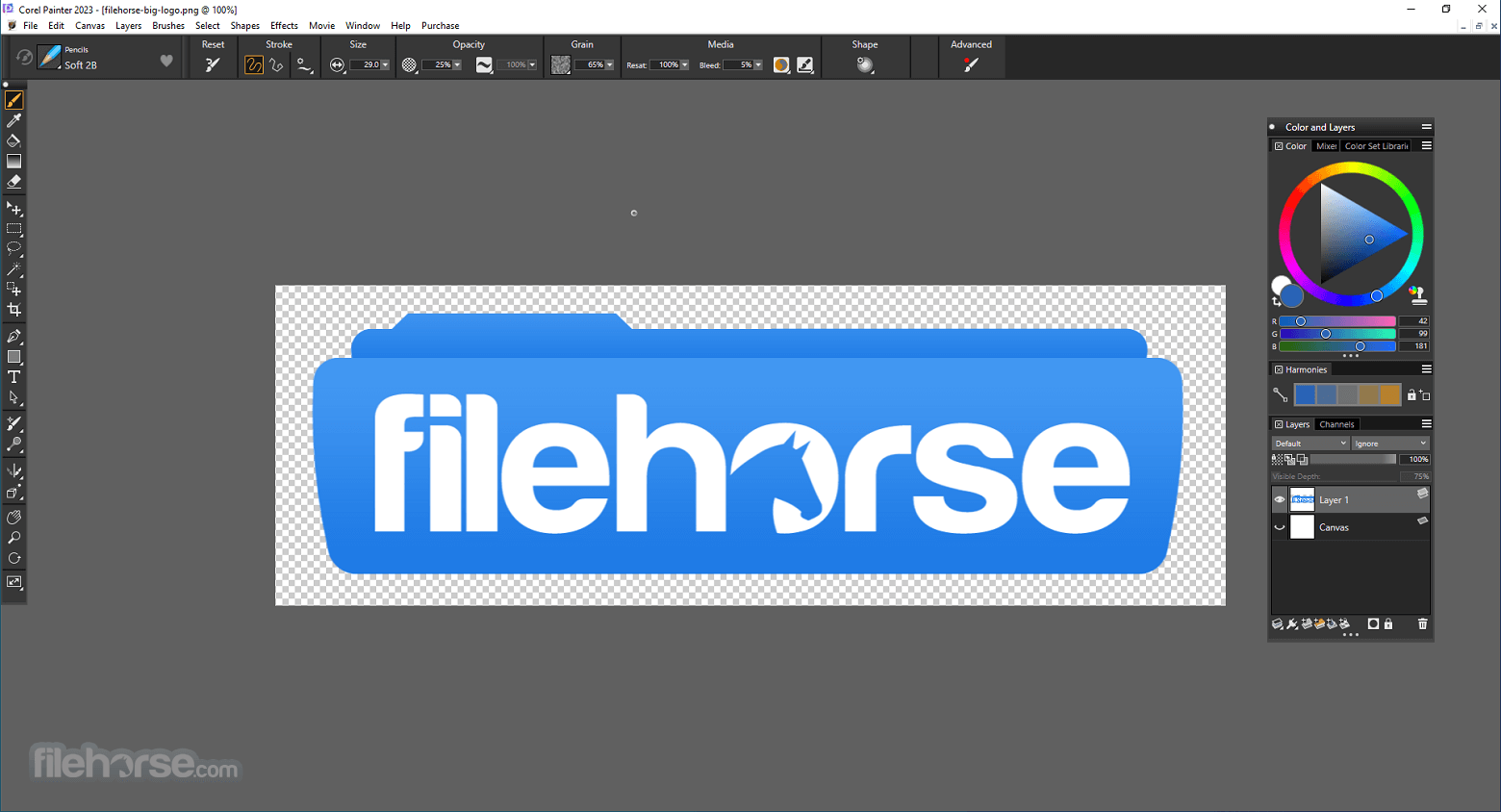
Task: Select the Rubber Stamp tool
Action: [14, 444]
